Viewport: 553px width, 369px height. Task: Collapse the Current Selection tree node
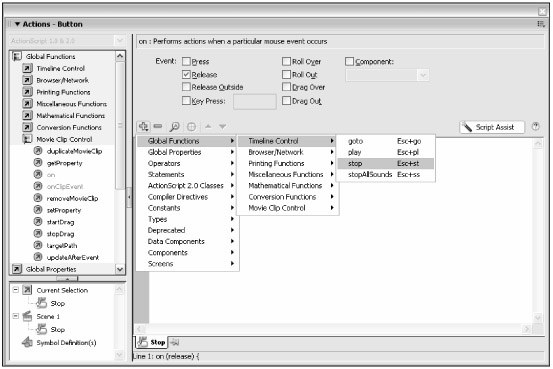[16, 290]
